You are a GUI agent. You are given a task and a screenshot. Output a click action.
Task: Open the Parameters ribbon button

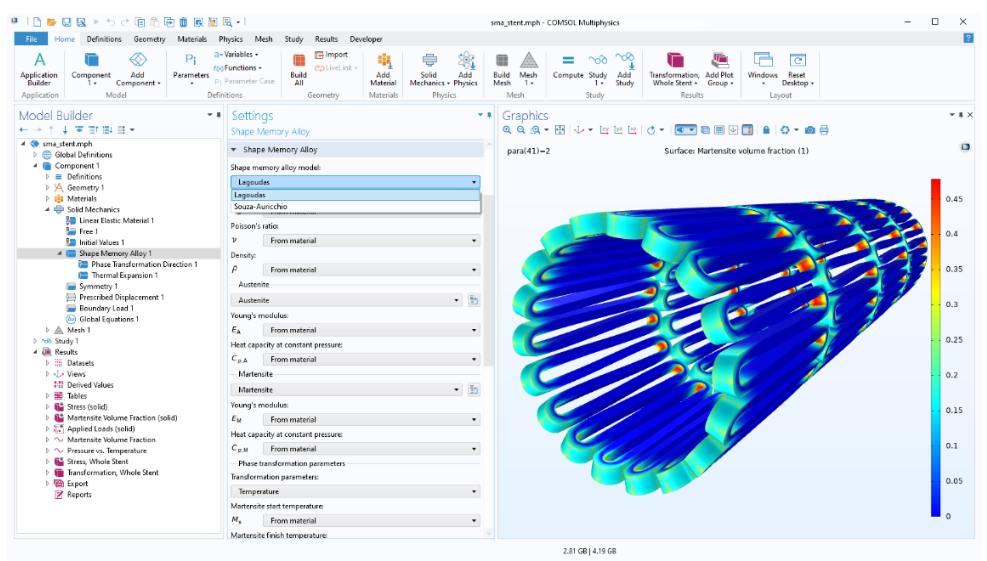click(x=191, y=69)
